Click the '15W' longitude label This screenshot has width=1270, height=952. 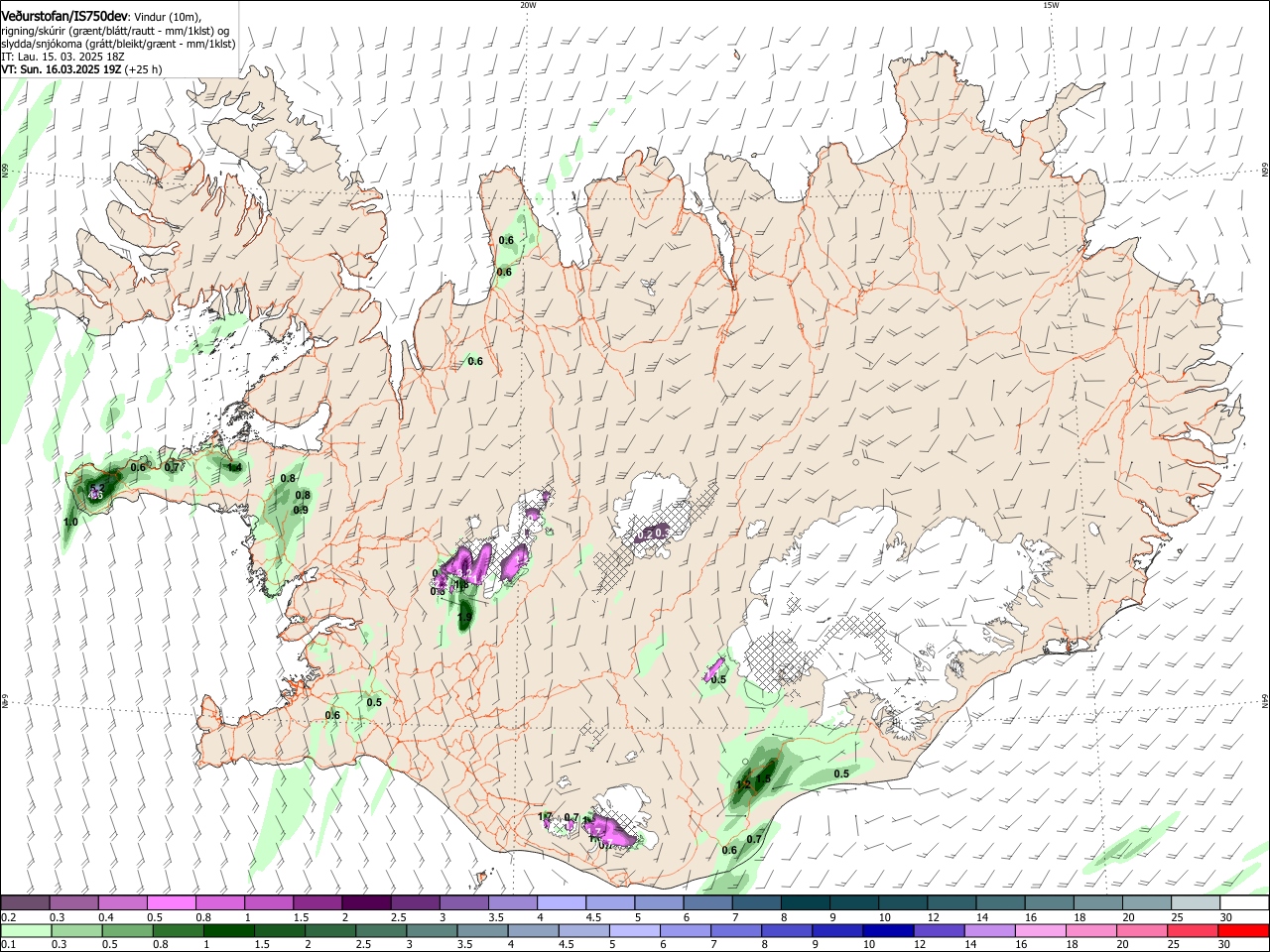click(1051, 5)
